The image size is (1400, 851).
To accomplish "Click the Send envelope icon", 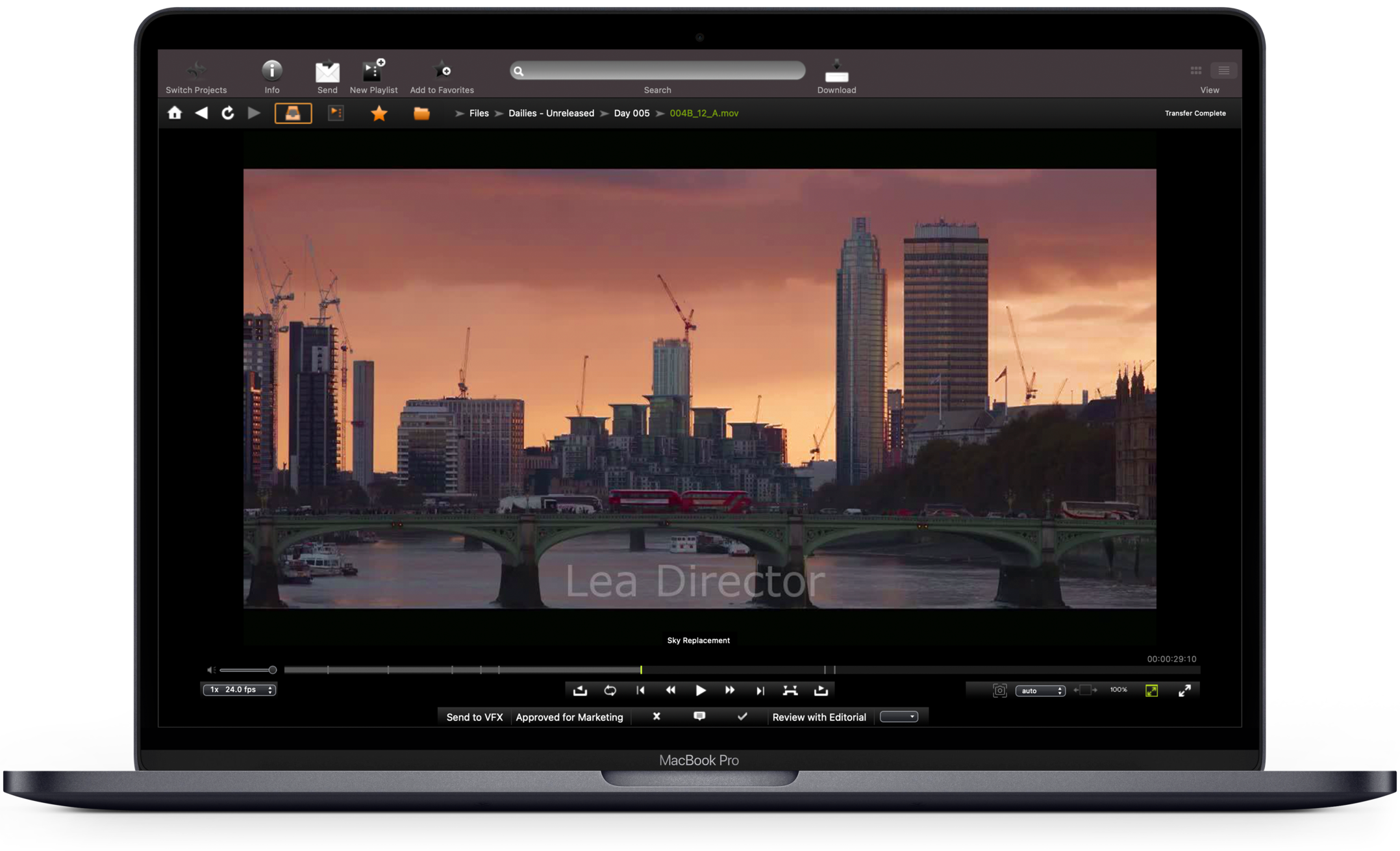I will [327, 71].
